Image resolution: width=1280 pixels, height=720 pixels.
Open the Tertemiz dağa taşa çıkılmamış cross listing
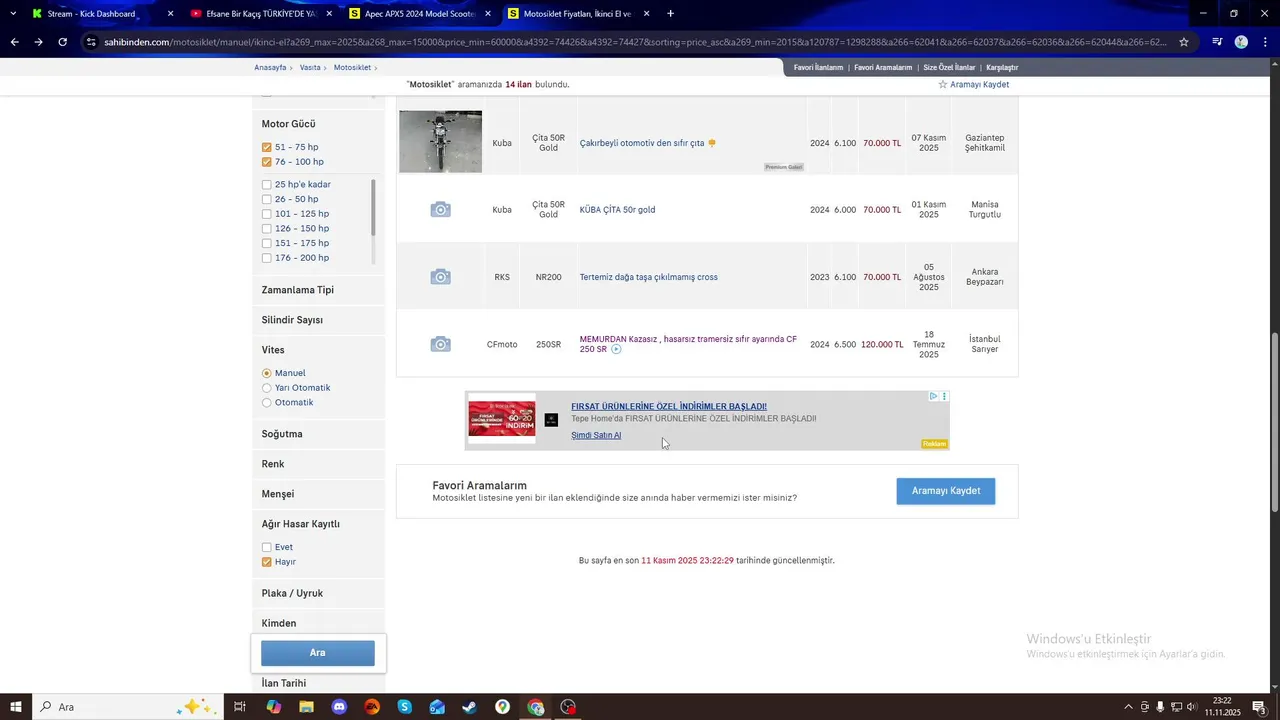(649, 277)
